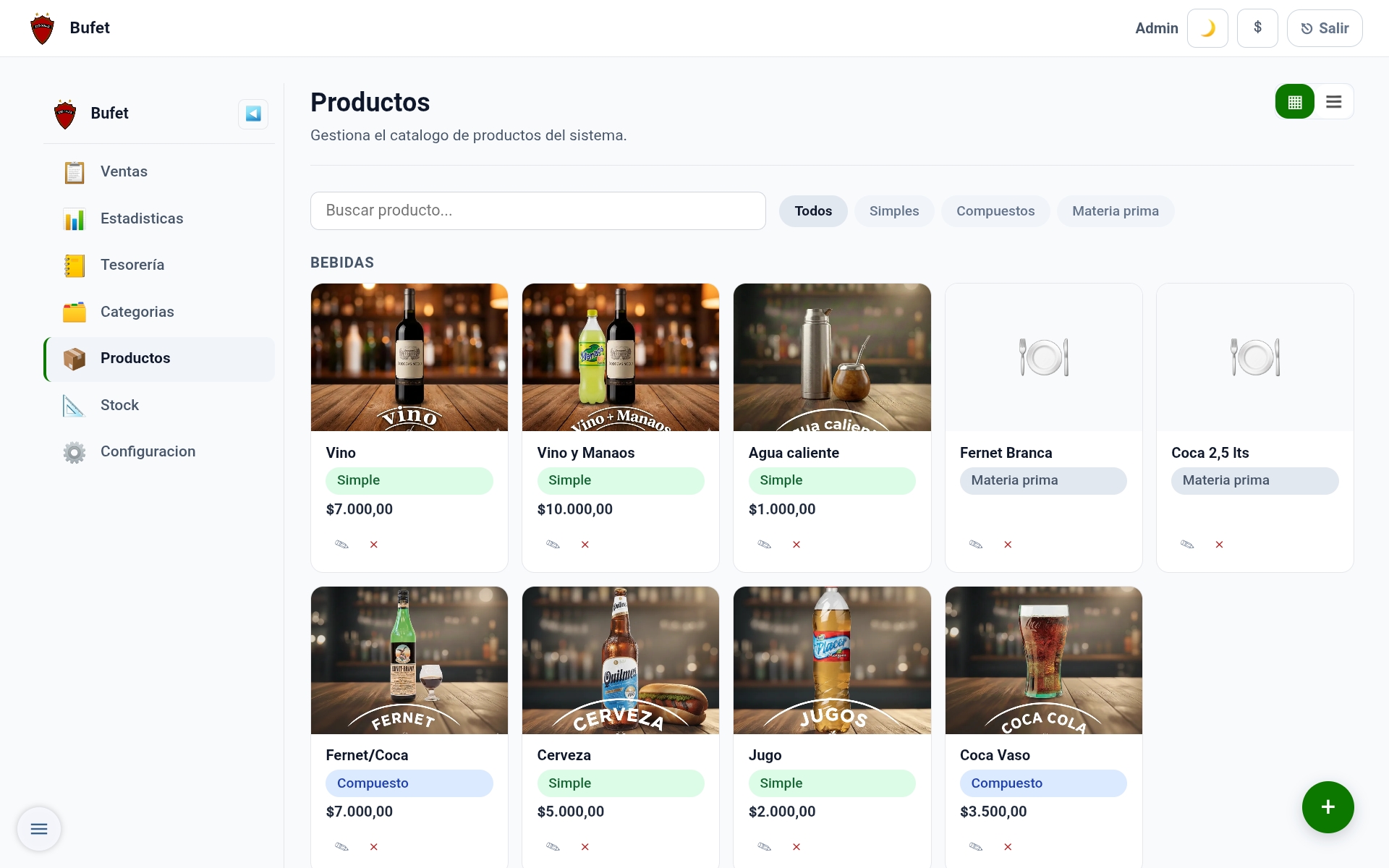1389x868 pixels.
Task: Filter by Simples products
Action: [894, 211]
